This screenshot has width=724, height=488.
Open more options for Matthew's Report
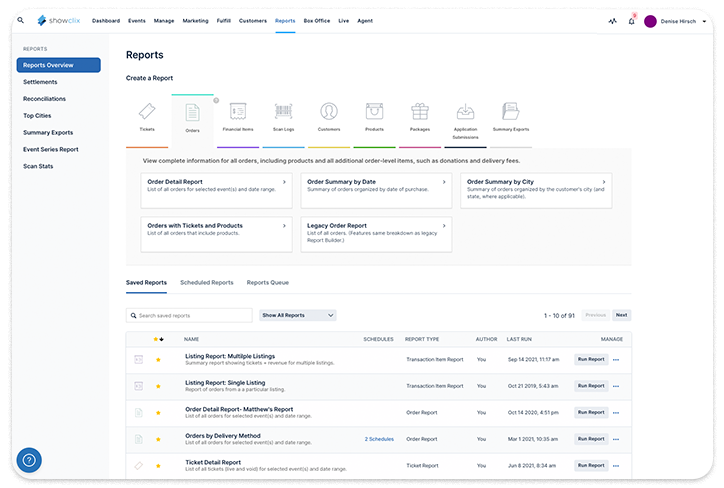coord(616,413)
